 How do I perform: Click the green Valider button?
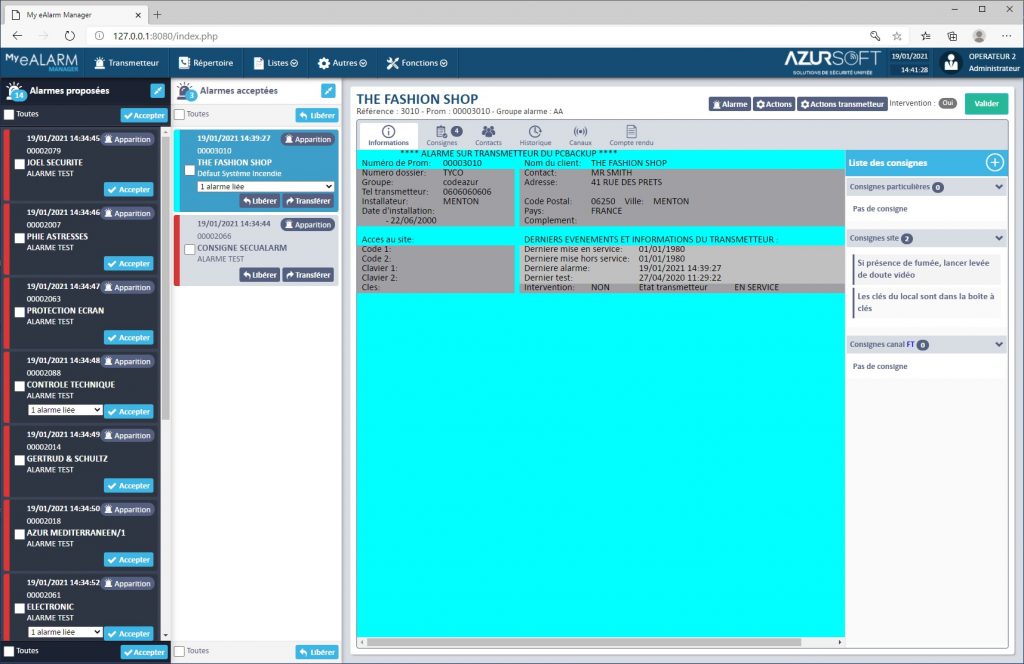[x=986, y=103]
